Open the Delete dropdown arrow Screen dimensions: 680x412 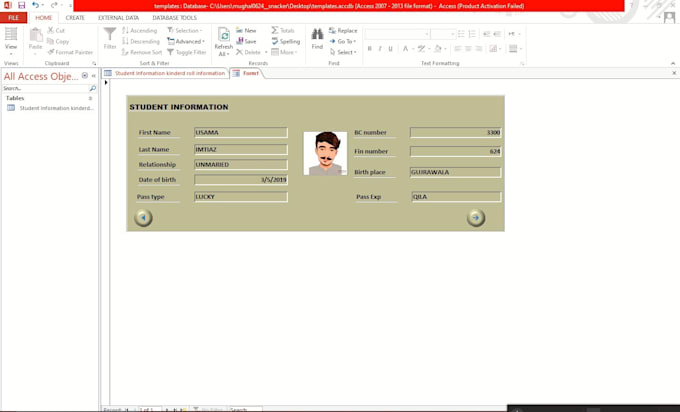tap(266, 52)
